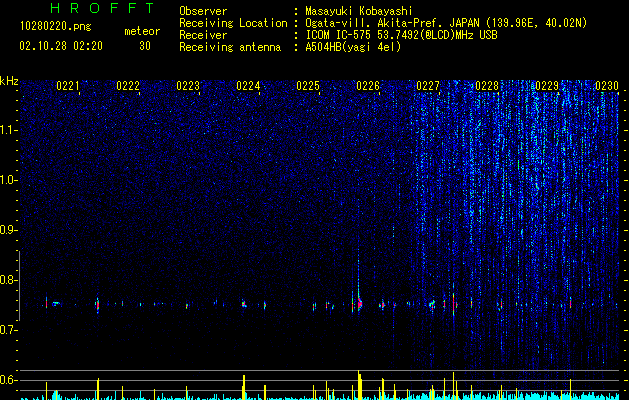Select the ICOM IC-575 53.7492 MHz receiver text
This screenshot has height=400, width=629.
pos(401,35)
